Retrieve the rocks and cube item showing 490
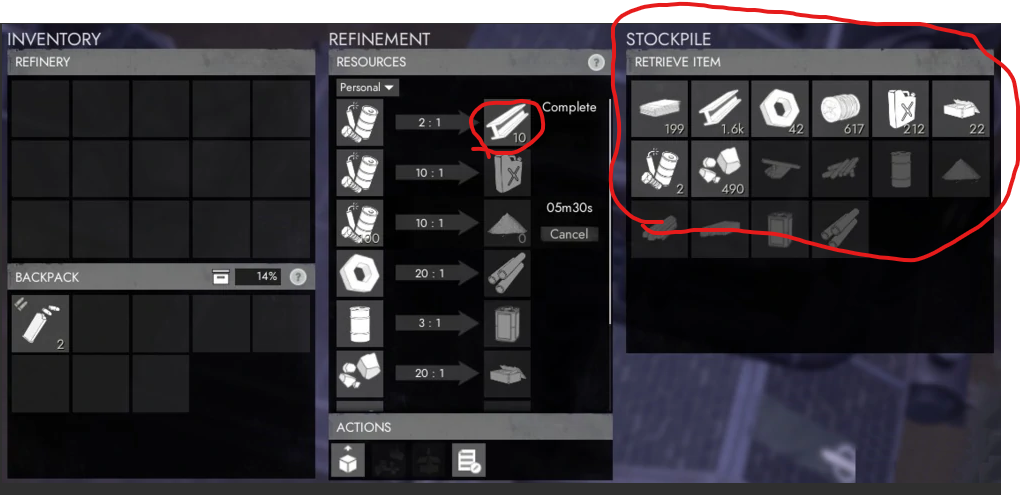The width and height of the screenshot is (1020, 495). point(719,168)
